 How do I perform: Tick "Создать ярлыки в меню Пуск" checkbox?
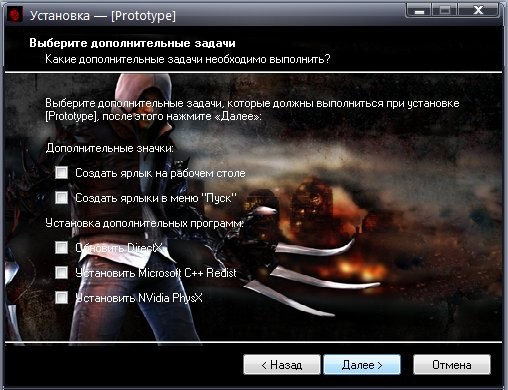61,198
